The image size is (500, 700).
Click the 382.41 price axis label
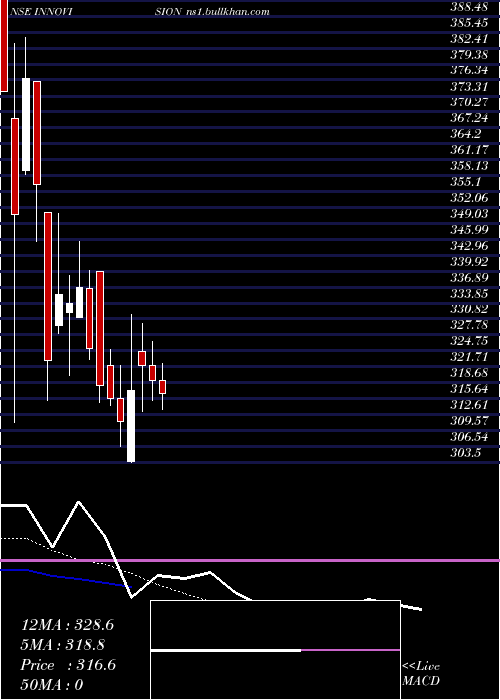pos(469,39)
